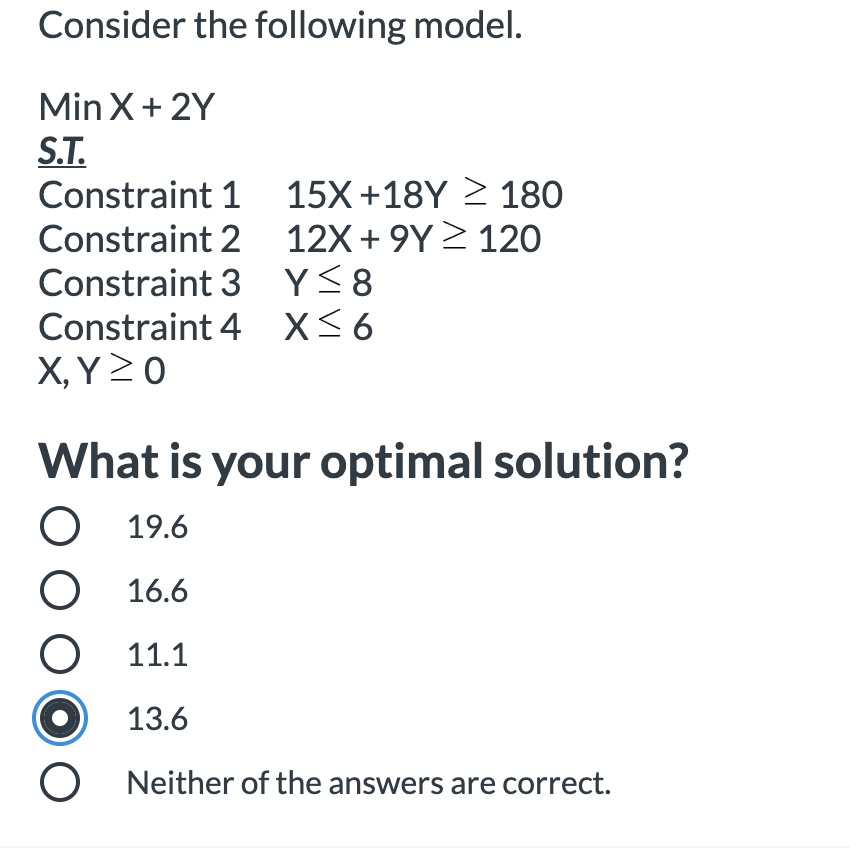850x852 pixels.
Task: Click the 11.1 answer label text
Action: tap(155, 653)
